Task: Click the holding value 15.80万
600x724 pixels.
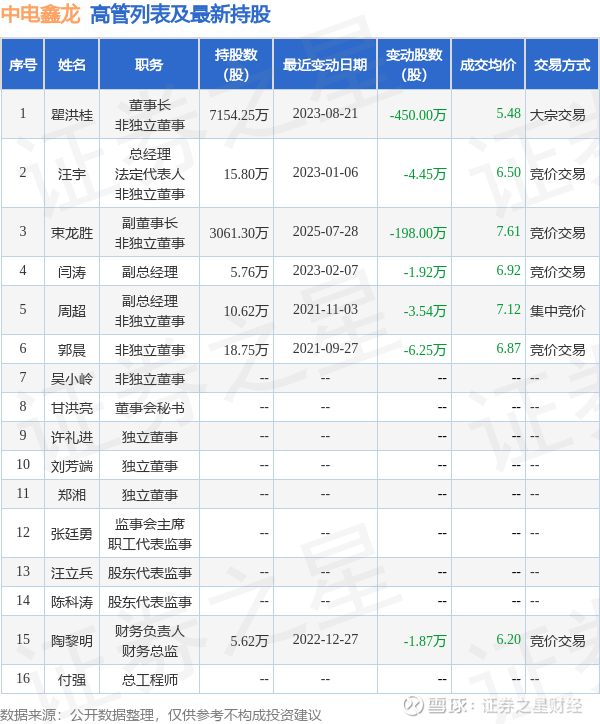Action: 246,174
